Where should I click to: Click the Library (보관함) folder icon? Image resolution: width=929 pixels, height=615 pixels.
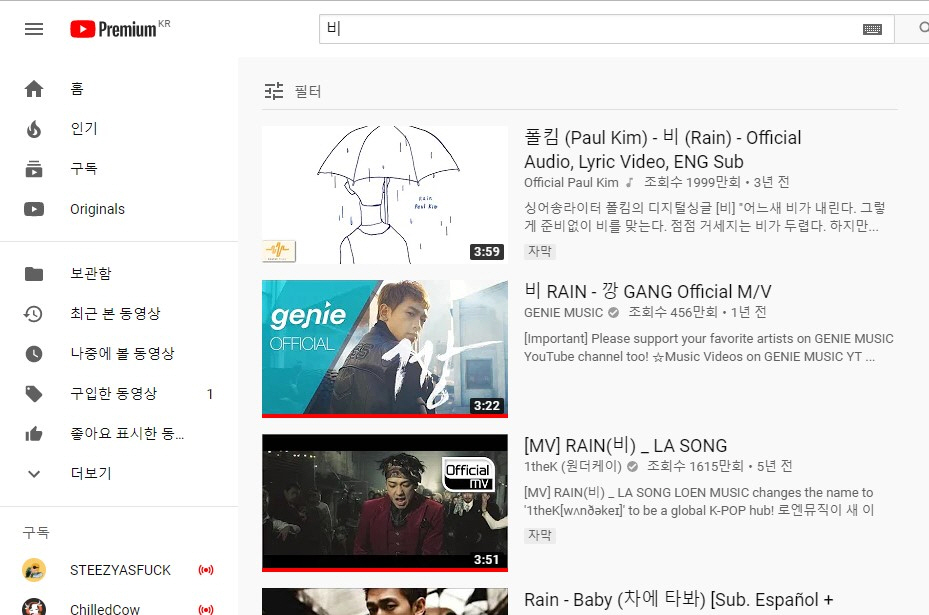tap(34, 274)
